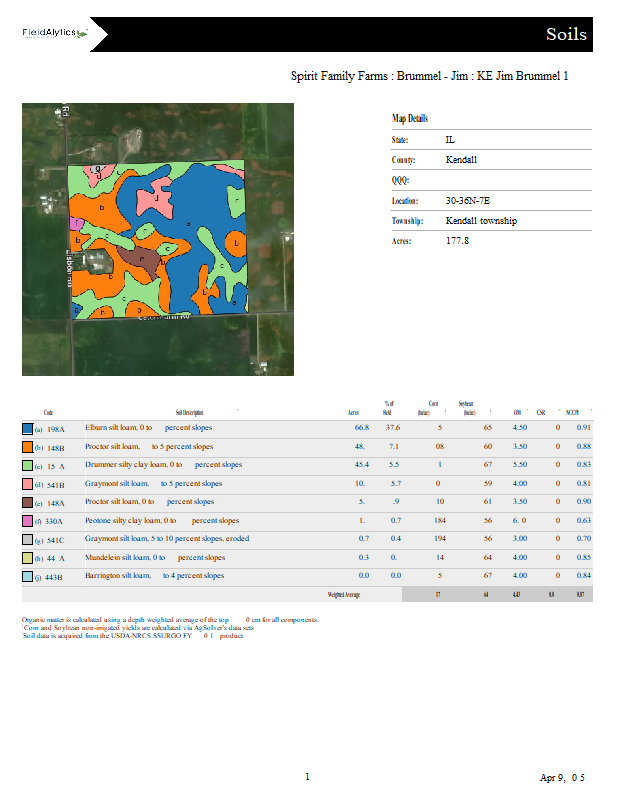618x800 pixels.
Task: Click the Kendall township value
Action: 481,221
